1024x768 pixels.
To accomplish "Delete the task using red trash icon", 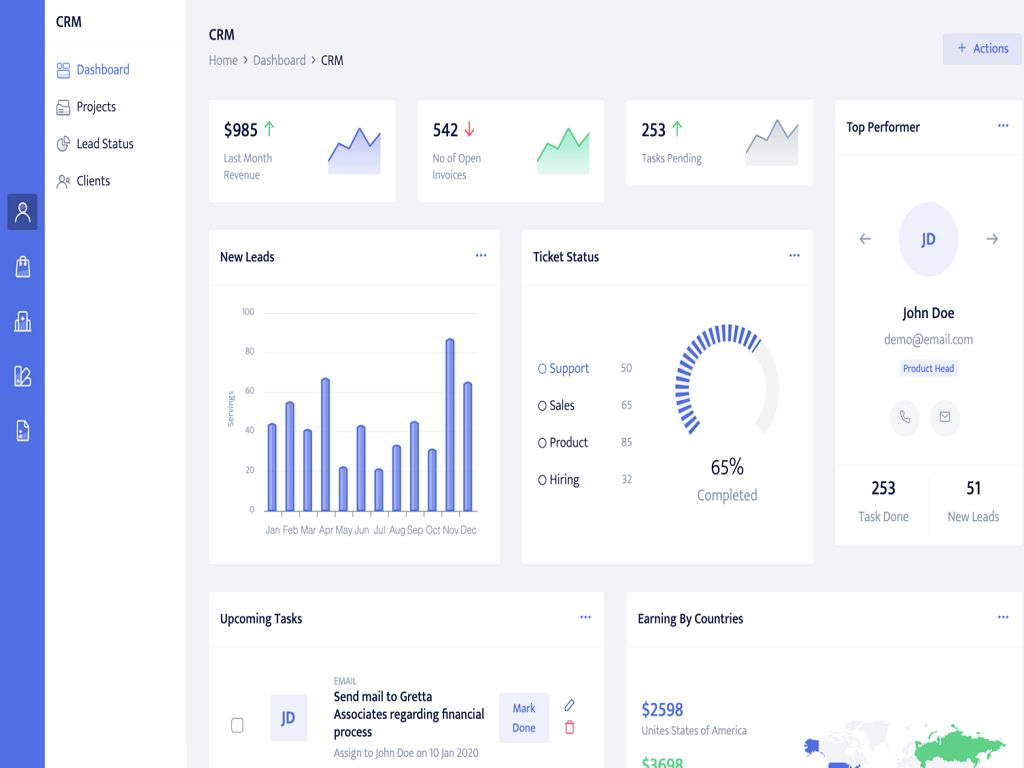I will [x=570, y=728].
